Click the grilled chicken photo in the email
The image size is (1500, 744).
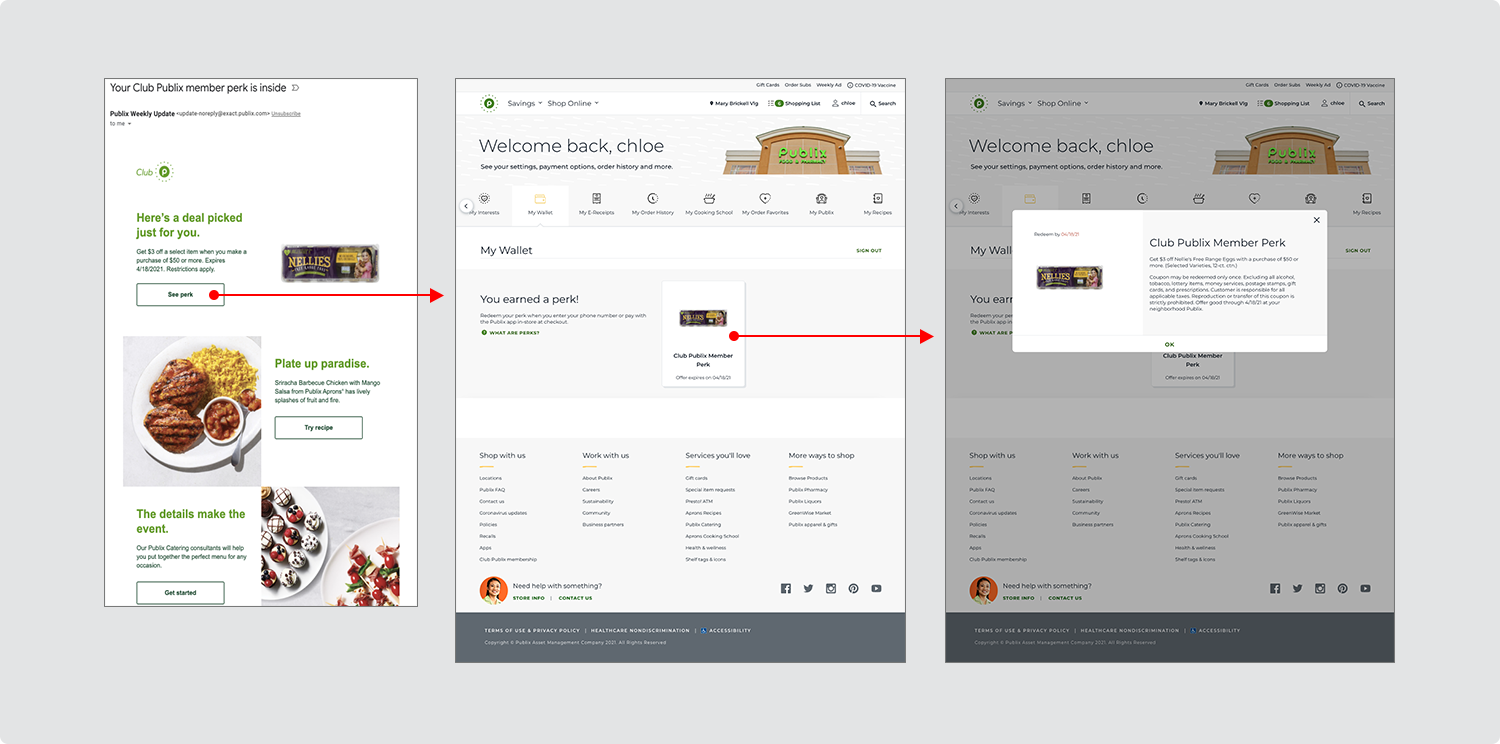tap(192, 411)
